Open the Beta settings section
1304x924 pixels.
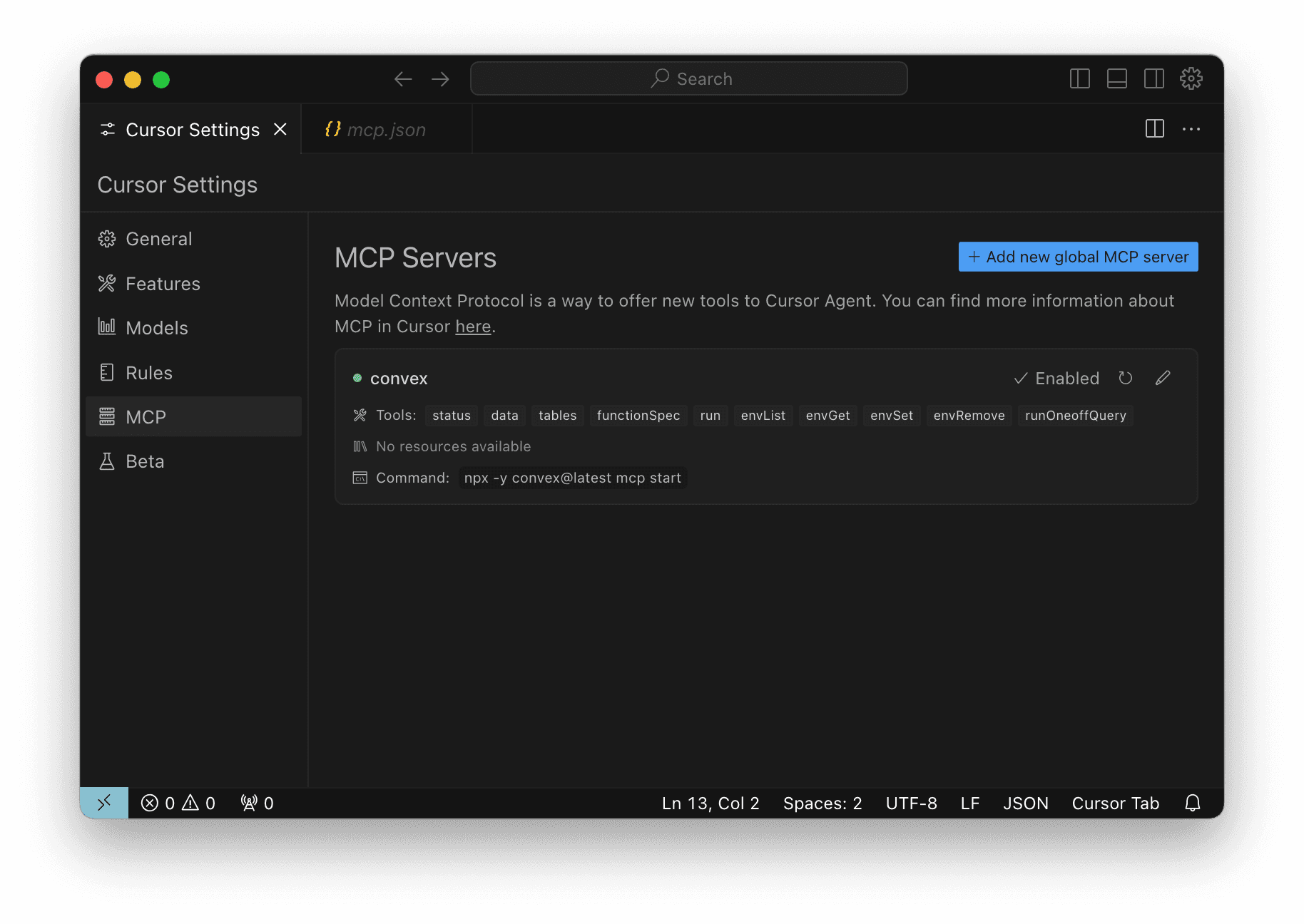(145, 461)
